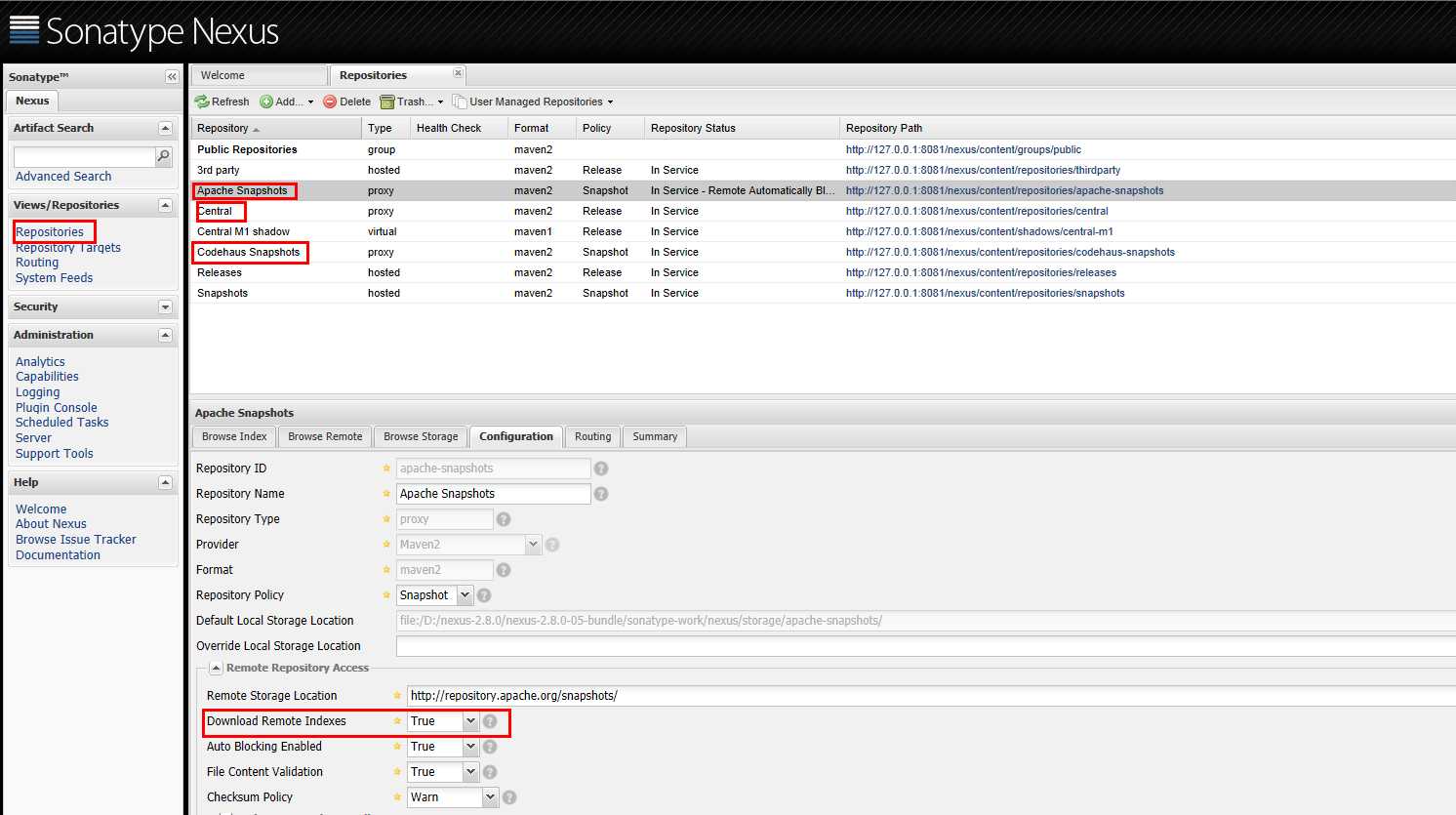Open Support Tools link
This screenshot has width=1456, height=815.
tap(55, 454)
